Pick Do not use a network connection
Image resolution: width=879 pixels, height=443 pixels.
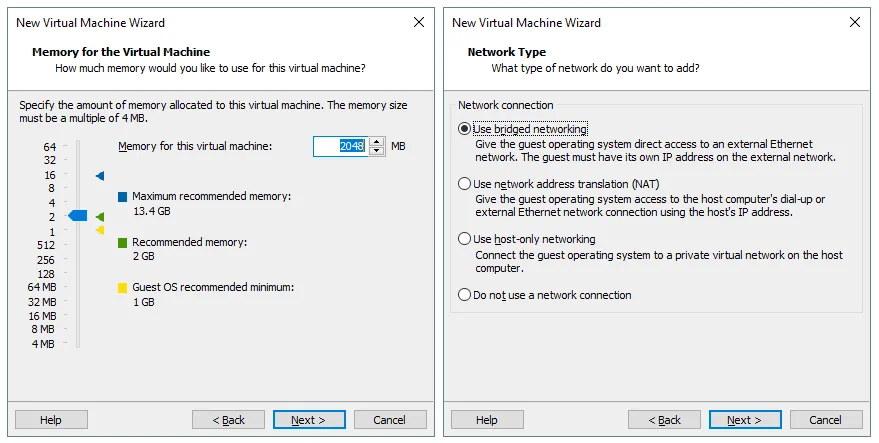464,295
